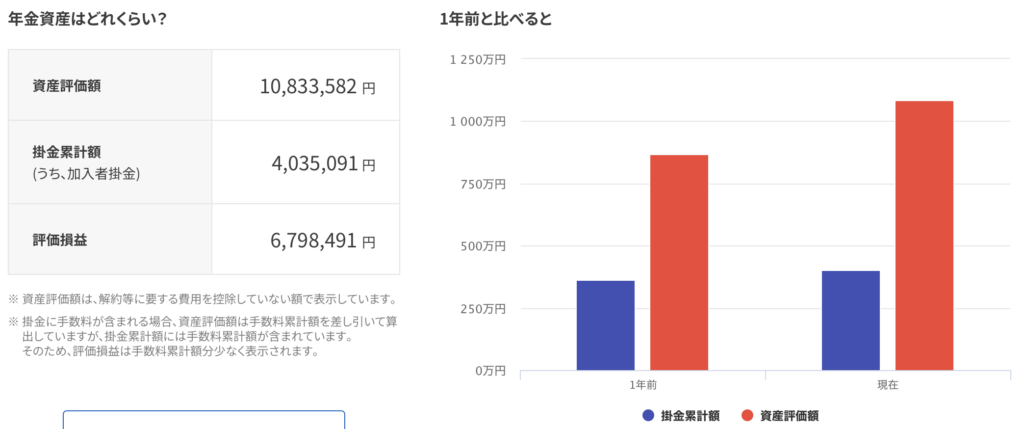Click the 1 000万円 y-axis label

478,121
